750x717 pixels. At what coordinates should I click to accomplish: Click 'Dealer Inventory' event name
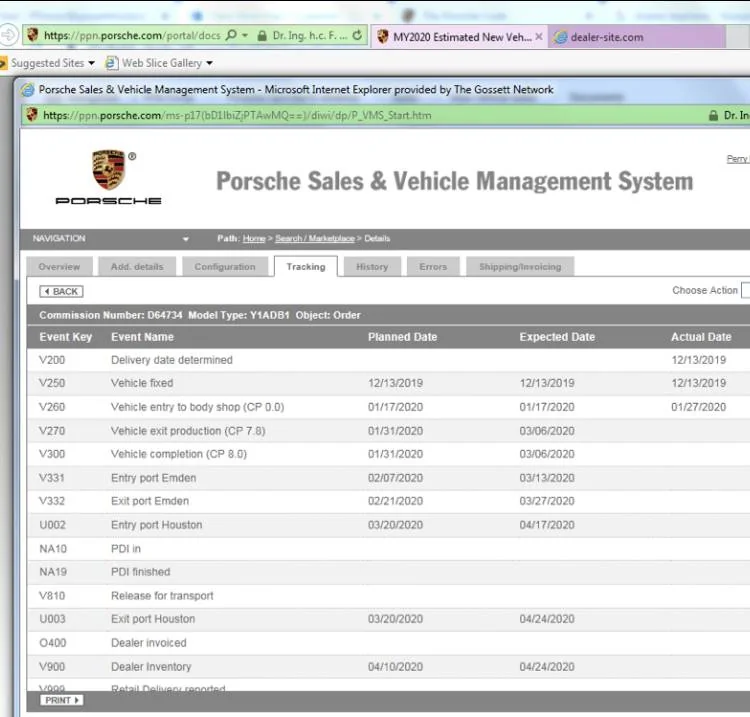(151, 666)
